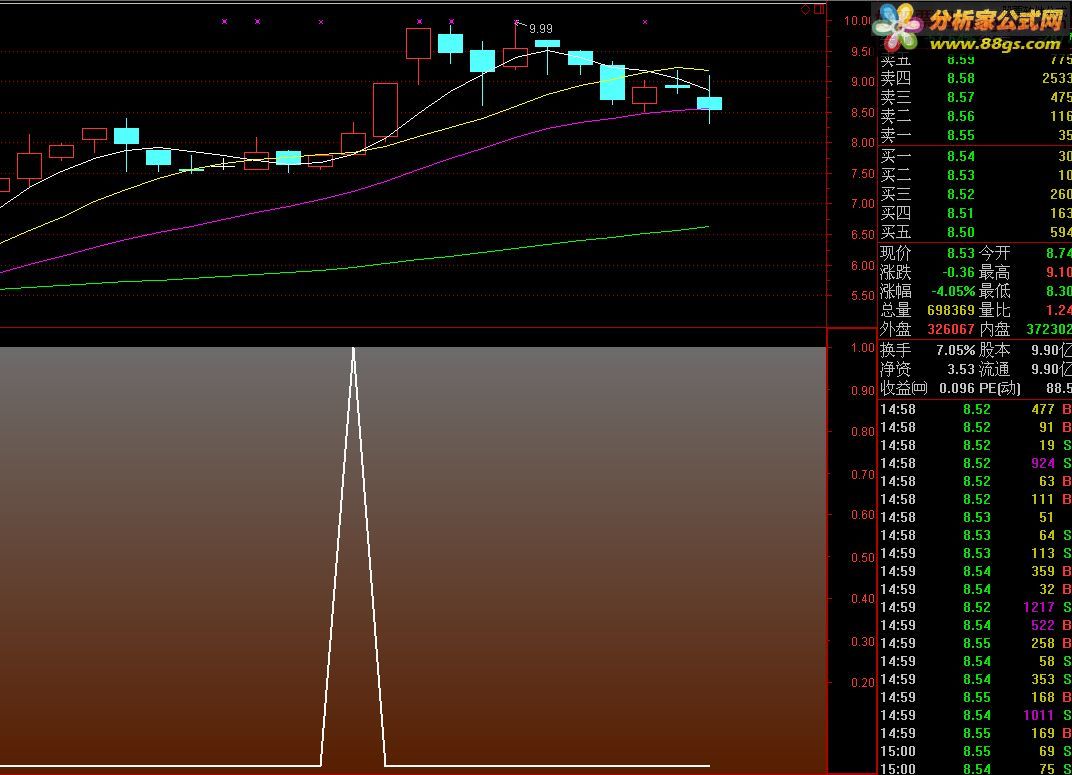This screenshot has height=775, width=1072.
Task: Select the 14:59 trade with volume 1217
Action: [x=975, y=608]
